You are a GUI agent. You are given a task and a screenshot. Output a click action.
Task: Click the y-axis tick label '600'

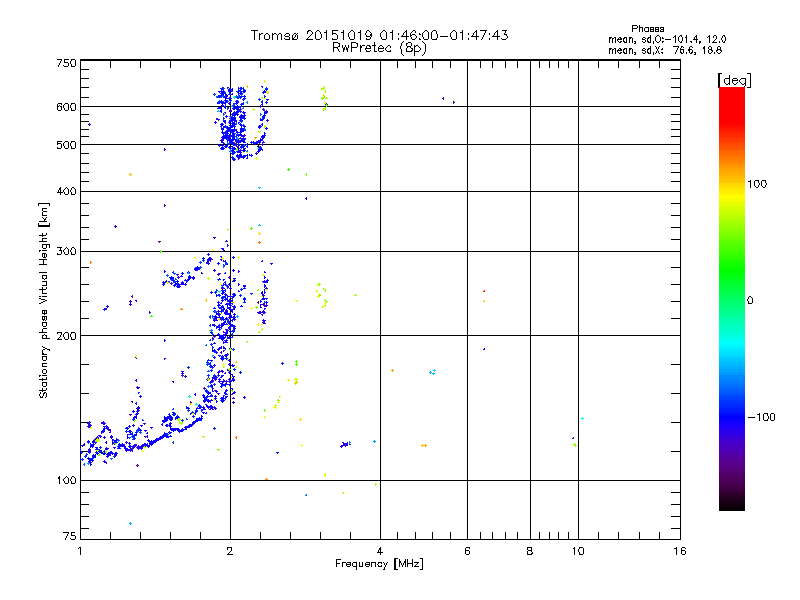pos(66,107)
